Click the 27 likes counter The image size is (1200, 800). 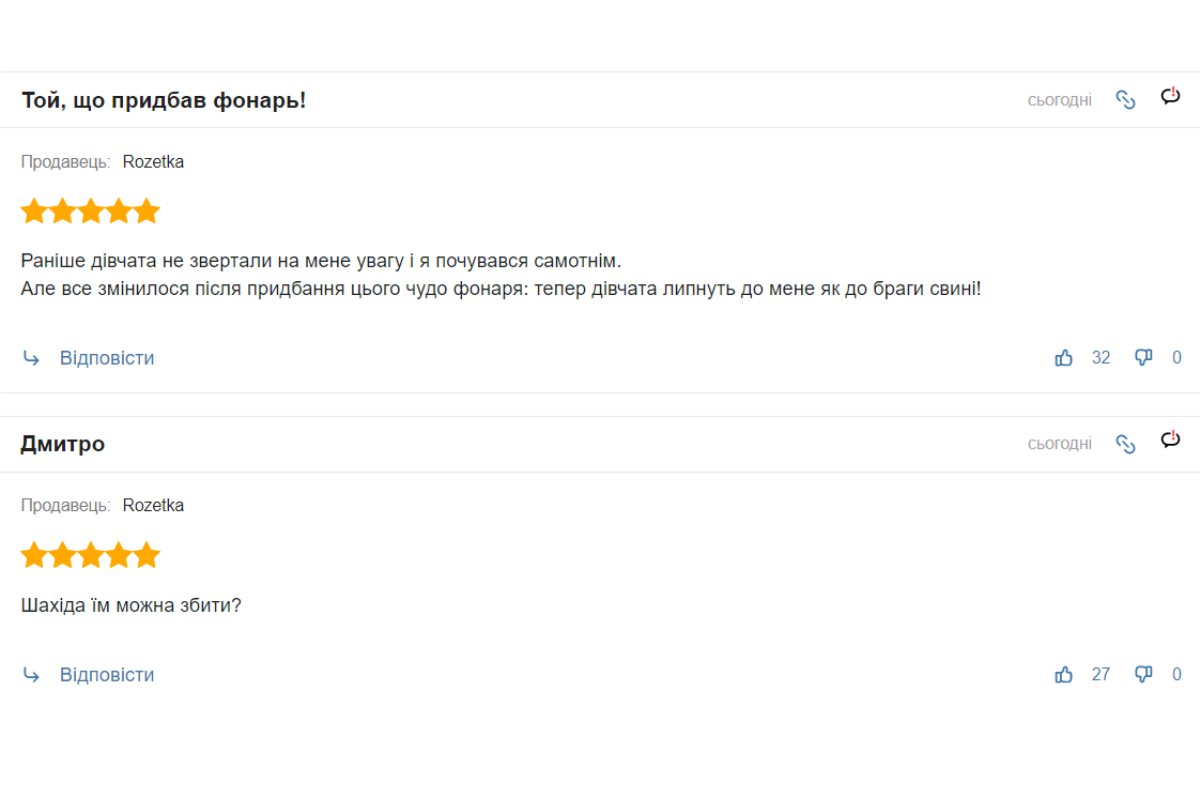[x=1101, y=675]
